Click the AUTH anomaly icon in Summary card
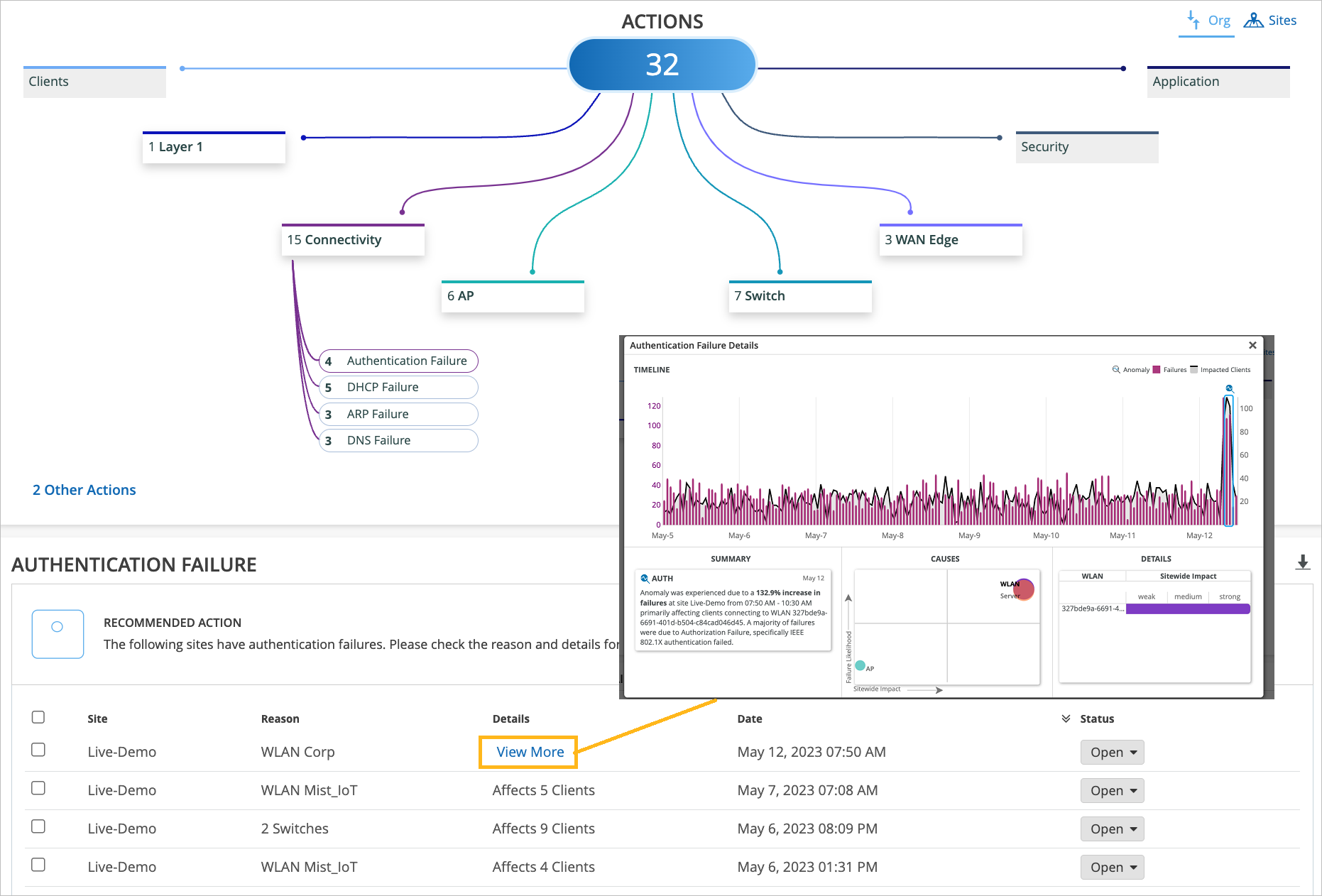 pos(645,579)
